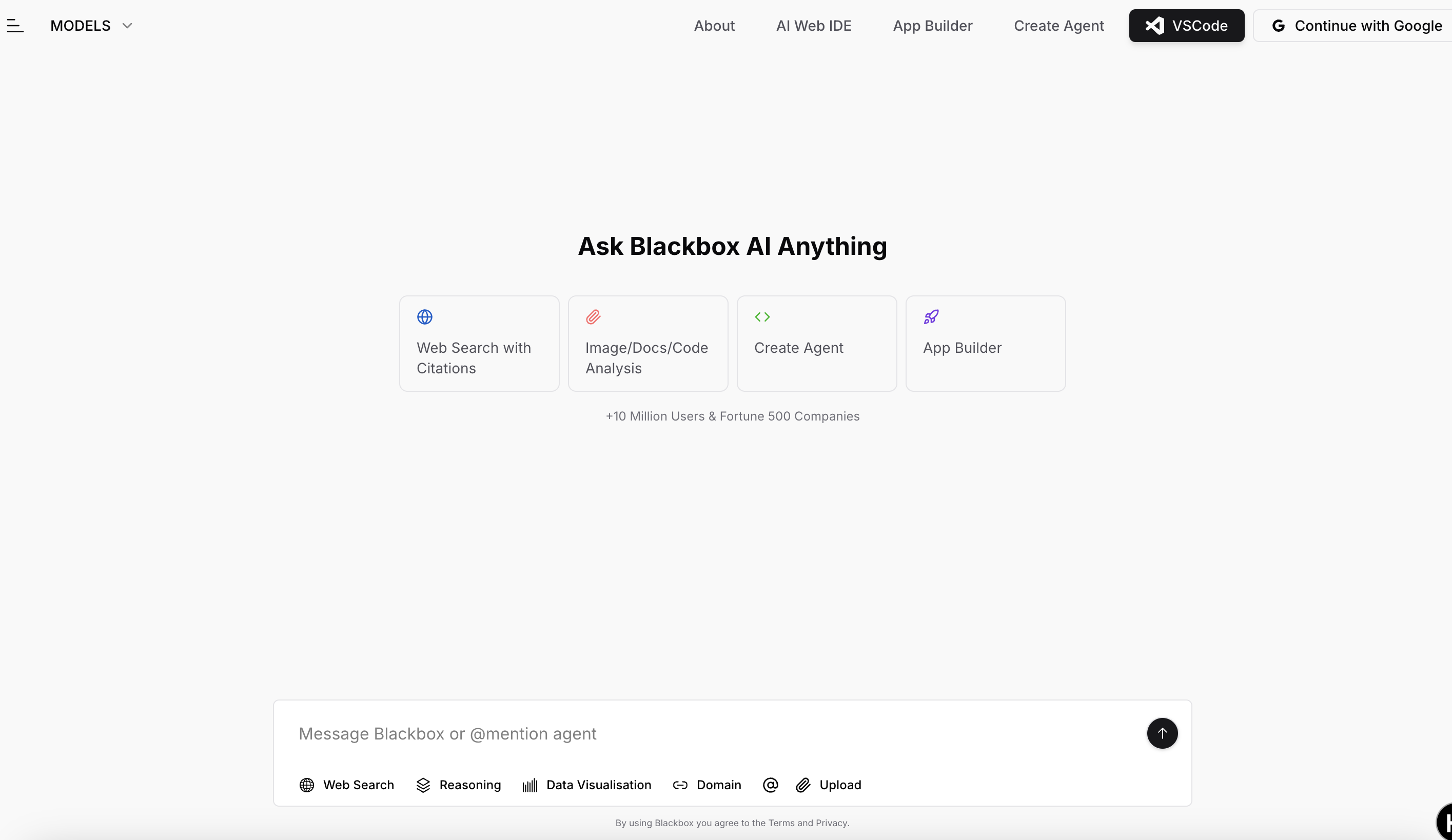The image size is (1452, 840).
Task: Toggle Data Visualisation mode
Action: [586, 785]
